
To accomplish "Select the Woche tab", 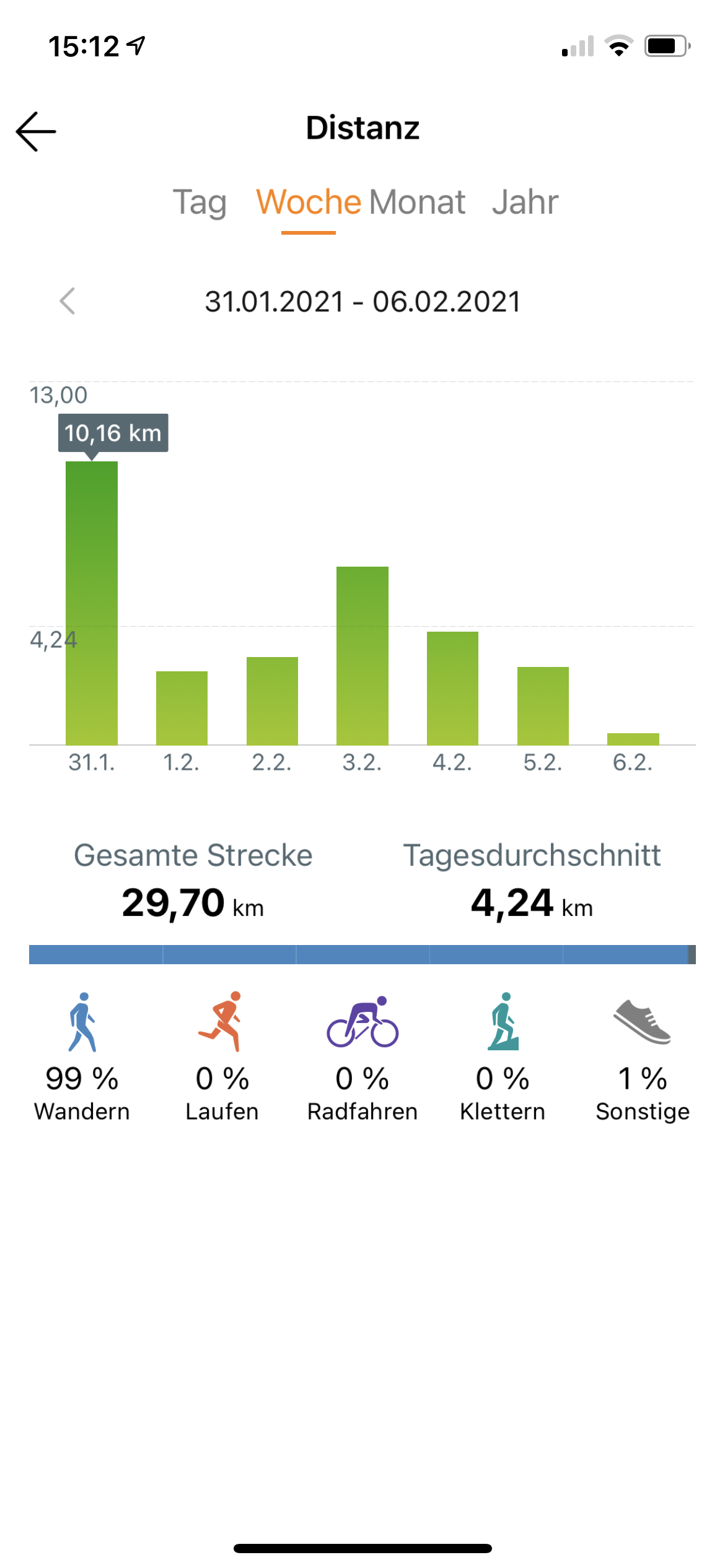I will click(x=309, y=203).
